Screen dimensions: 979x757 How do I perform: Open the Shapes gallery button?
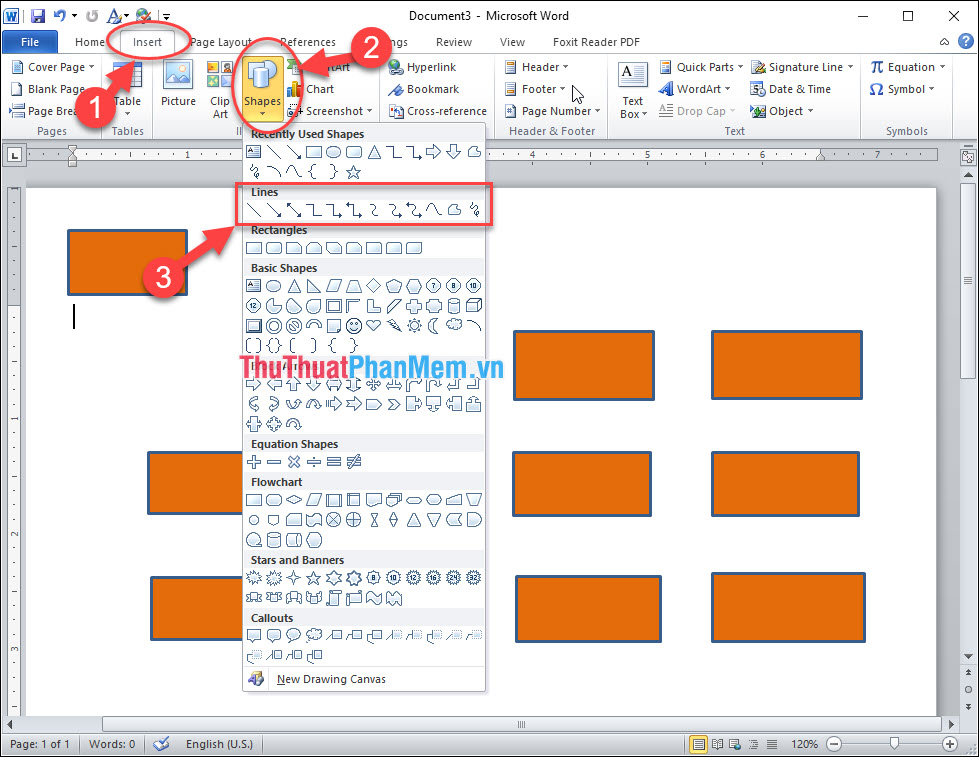(x=262, y=88)
